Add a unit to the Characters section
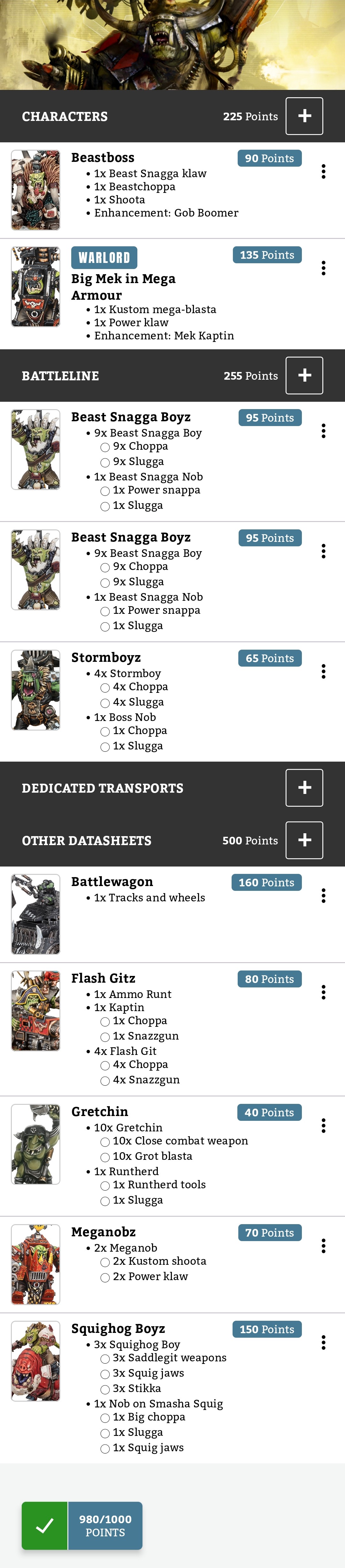 click(304, 116)
